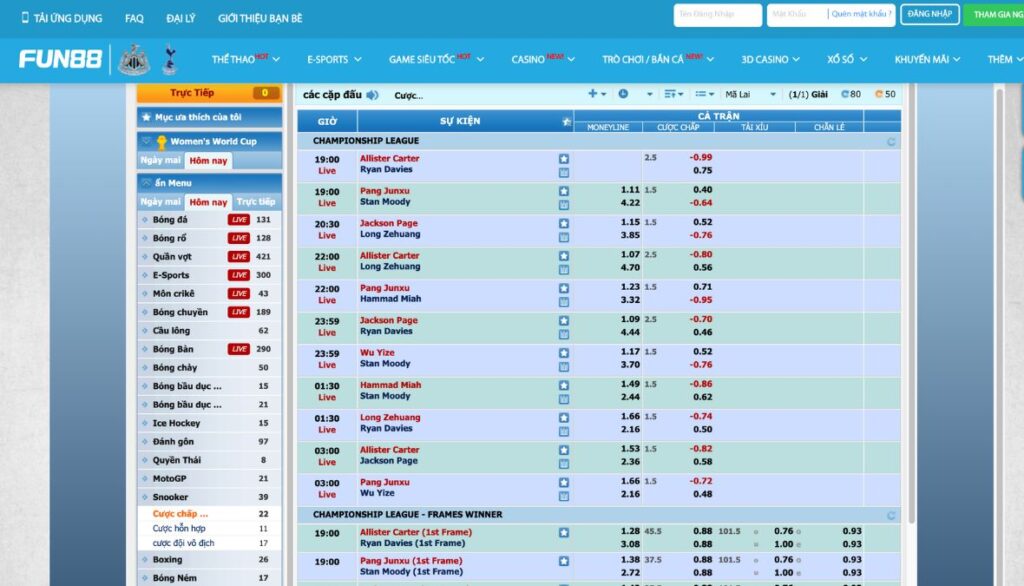Open the ĐẠI LÝ link
The height and width of the screenshot is (586, 1024).
coord(181,18)
